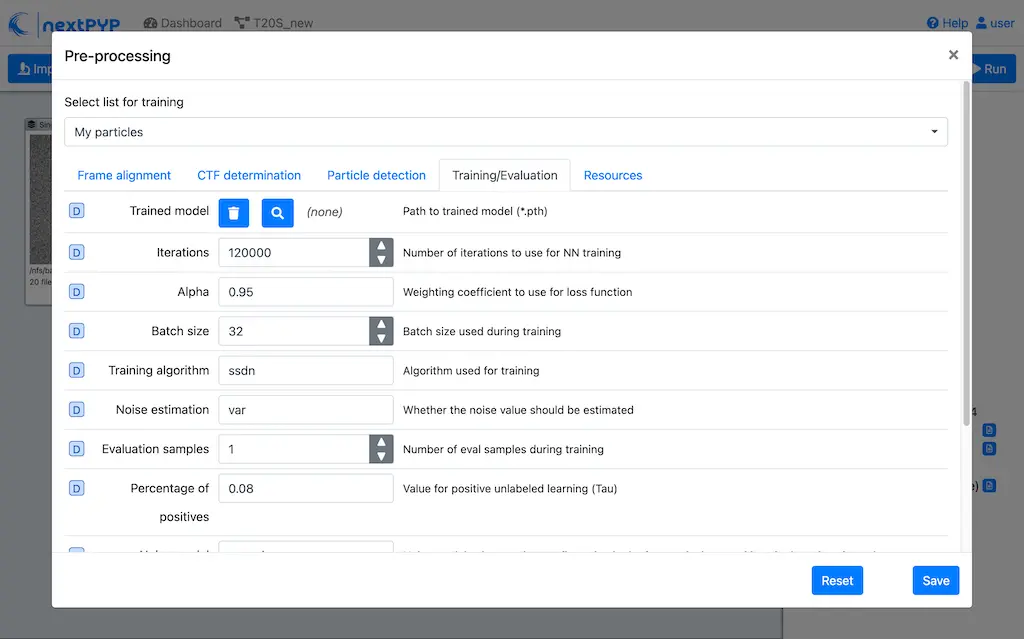This screenshot has width=1024, height=639.
Task: Open the Select list for training dropdown
Action: click(x=505, y=132)
